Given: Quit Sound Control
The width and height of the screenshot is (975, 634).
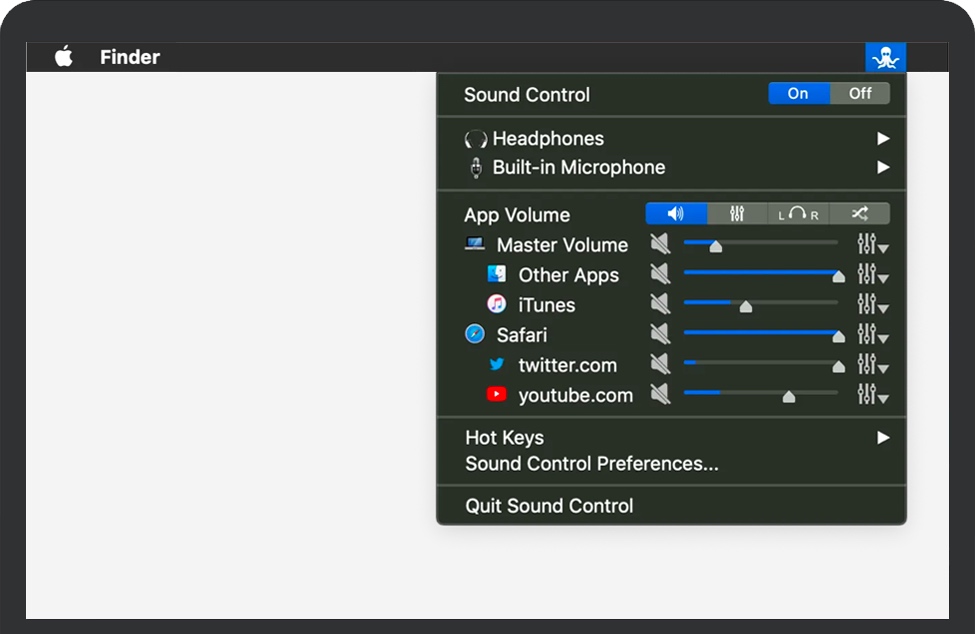Looking at the screenshot, I should (x=548, y=505).
